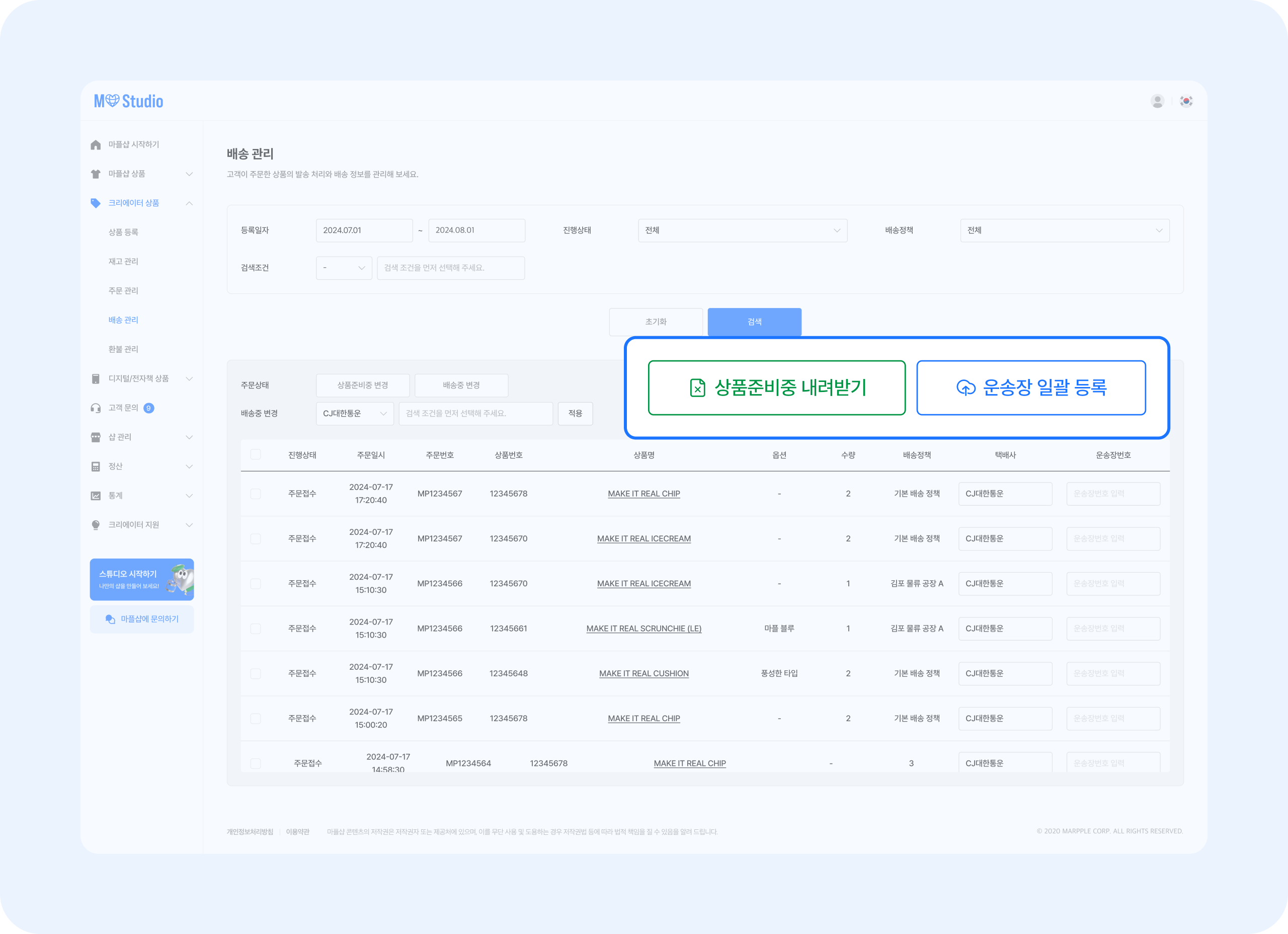Click the 운송장 일괄 등록 button
This screenshot has height=934, width=1288.
1031,387
